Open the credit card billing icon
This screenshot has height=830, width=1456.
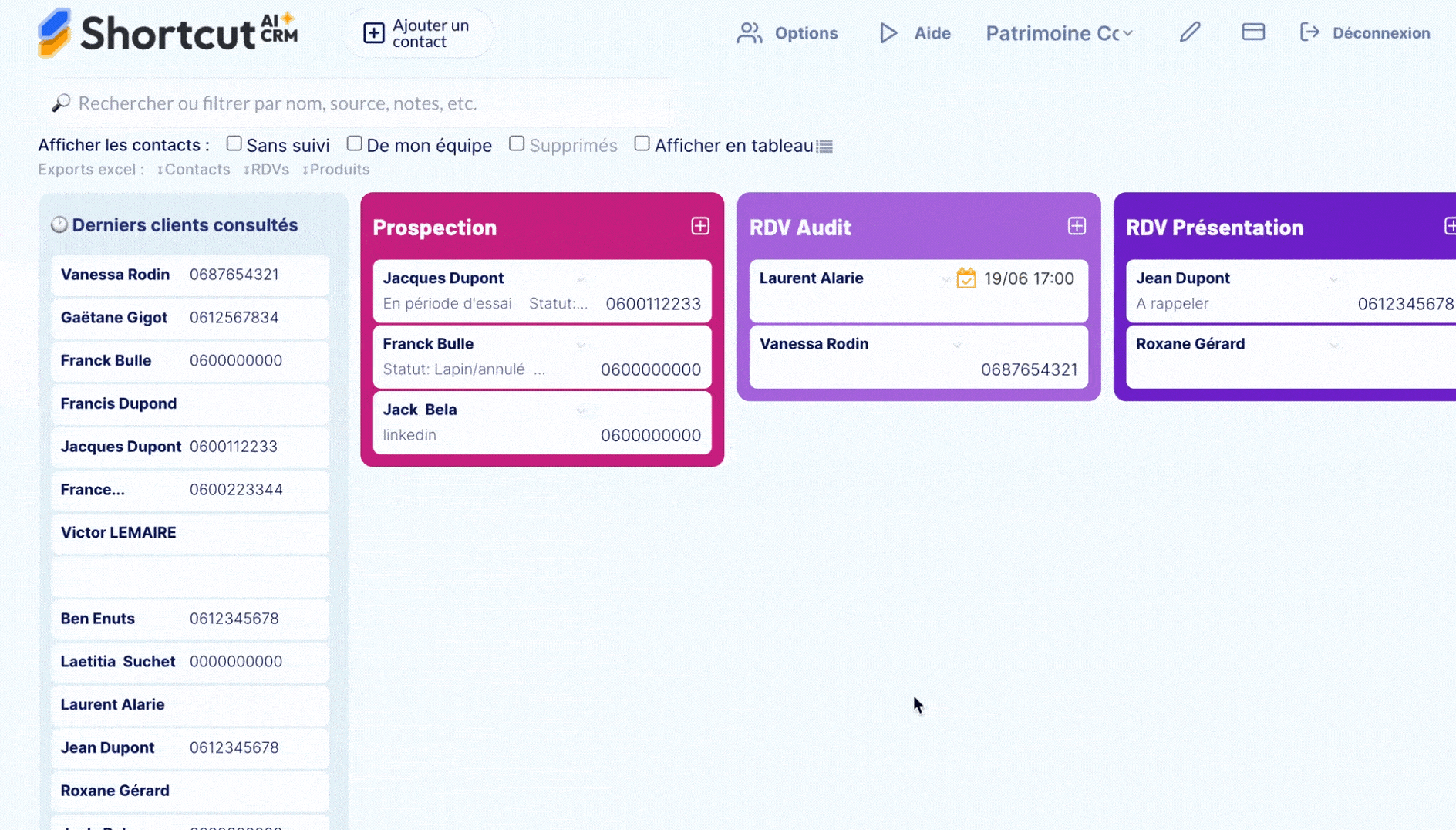click(x=1253, y=32)
